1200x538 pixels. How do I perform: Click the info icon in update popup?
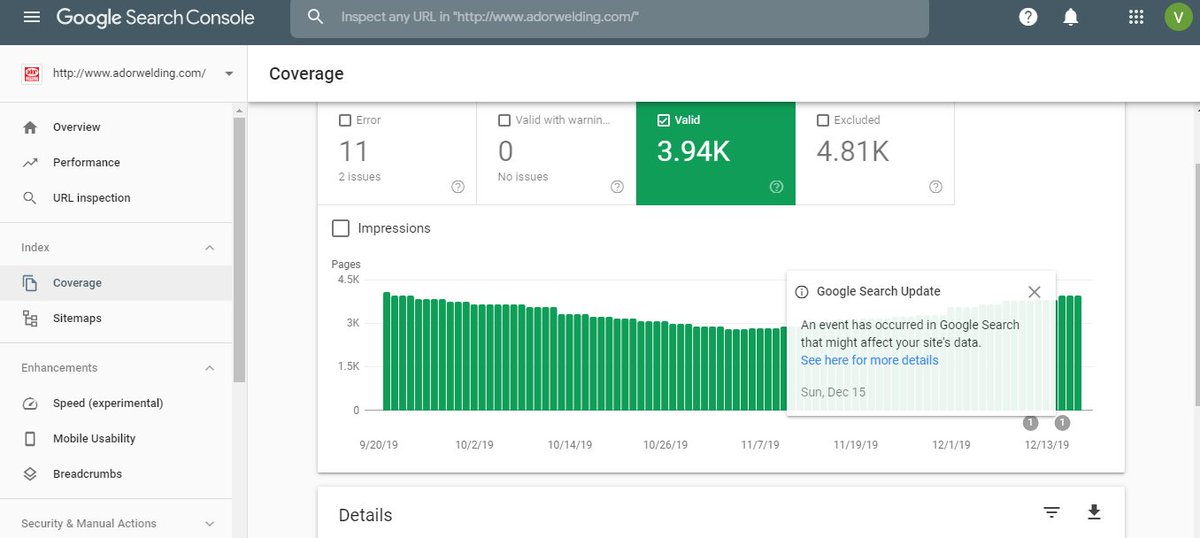point(801,292)
